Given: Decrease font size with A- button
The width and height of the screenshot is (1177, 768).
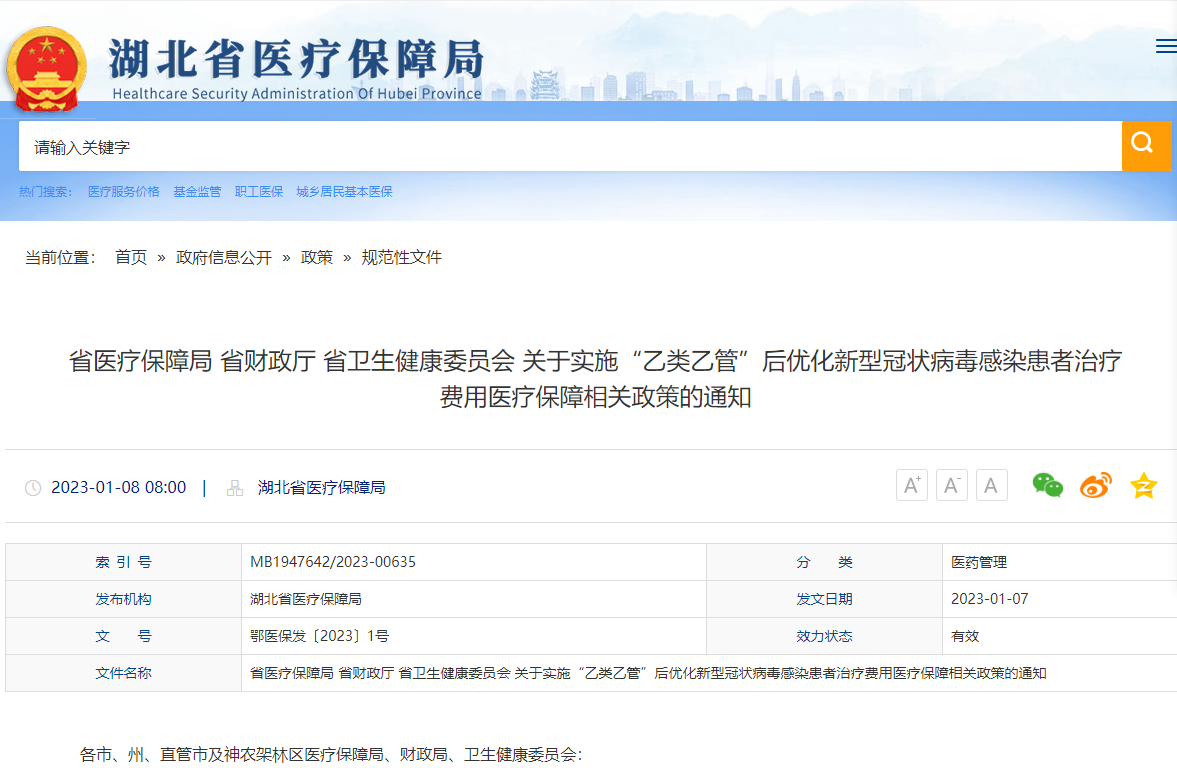Looking at the screenshot, I should point(951,486).
